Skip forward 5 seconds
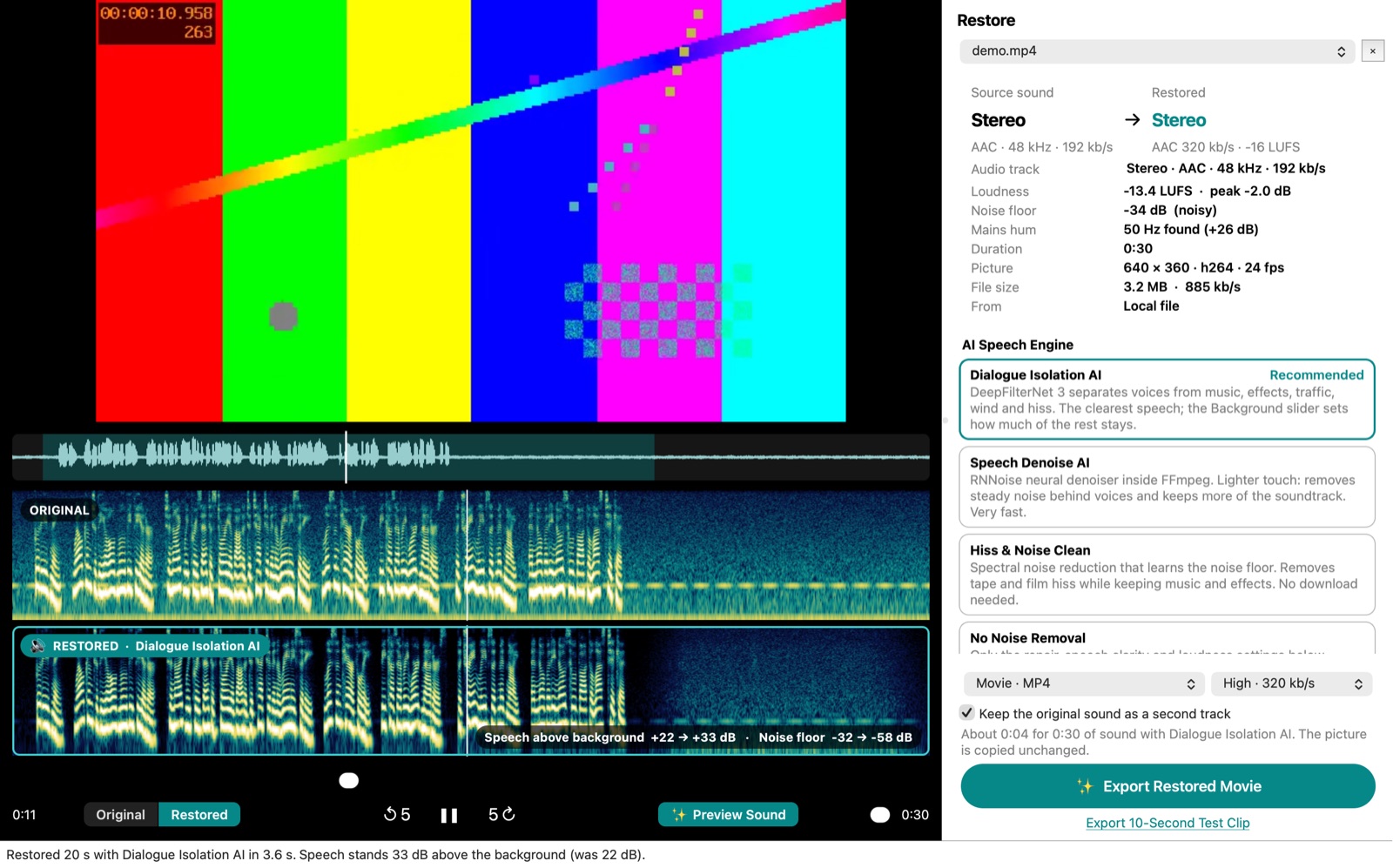1393x868 pixels. coord(501,815)
